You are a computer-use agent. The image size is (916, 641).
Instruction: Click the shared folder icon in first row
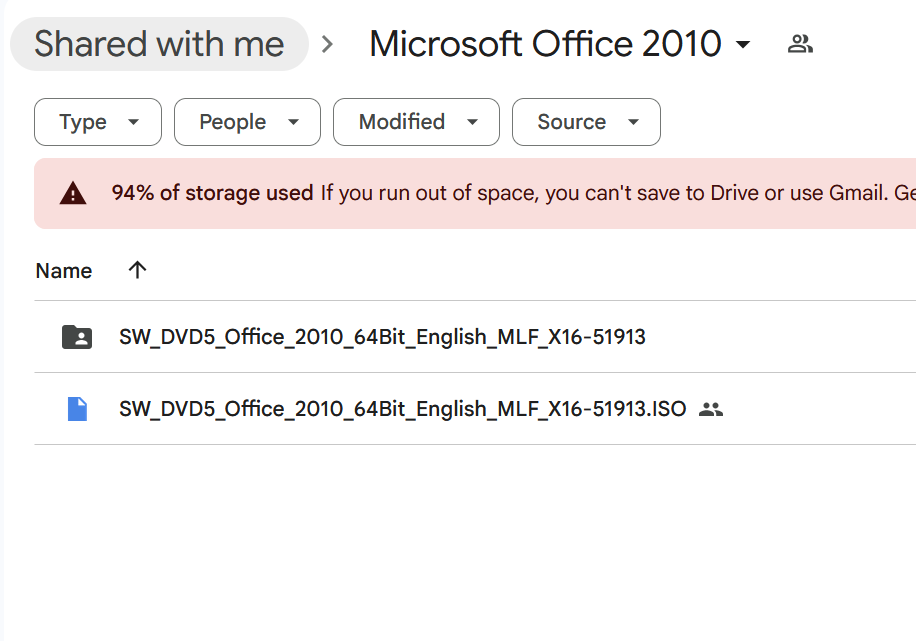coord(77,337)
